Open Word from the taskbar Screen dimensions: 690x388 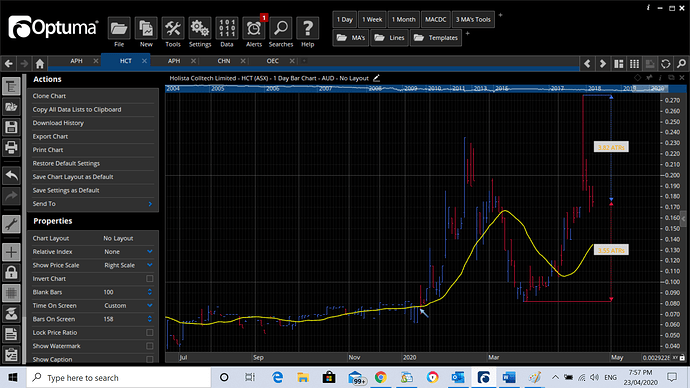[x=509, y=377]
